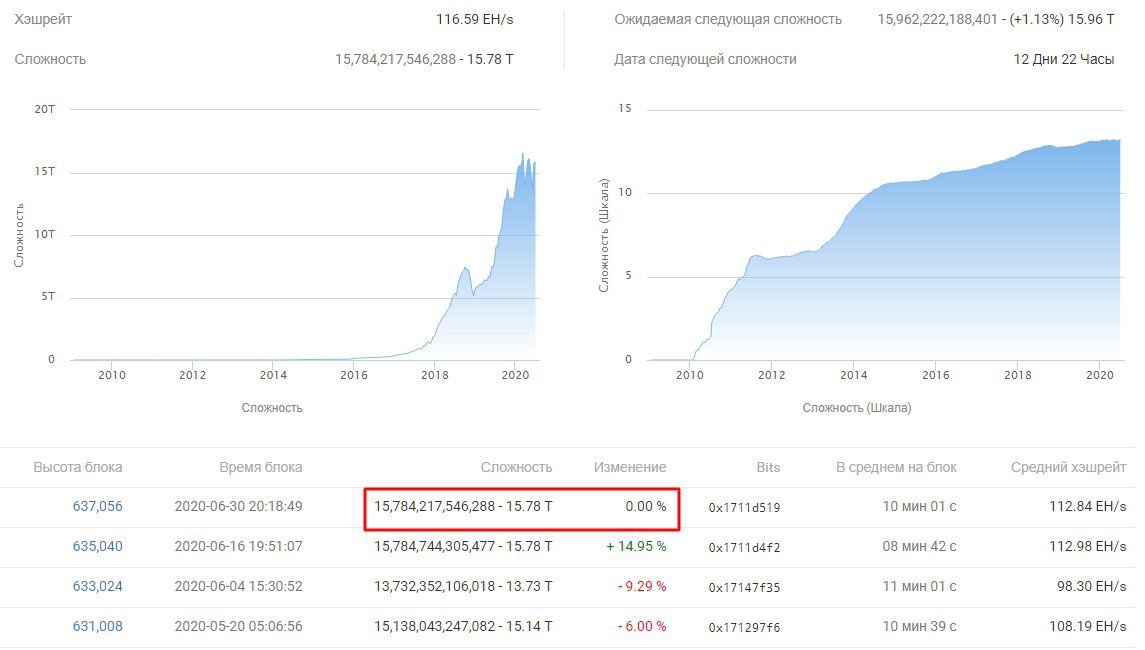This screenshot has width=1145, height=650.
Task: Click the 'Высота блока' column header
Action: [77, 467]
